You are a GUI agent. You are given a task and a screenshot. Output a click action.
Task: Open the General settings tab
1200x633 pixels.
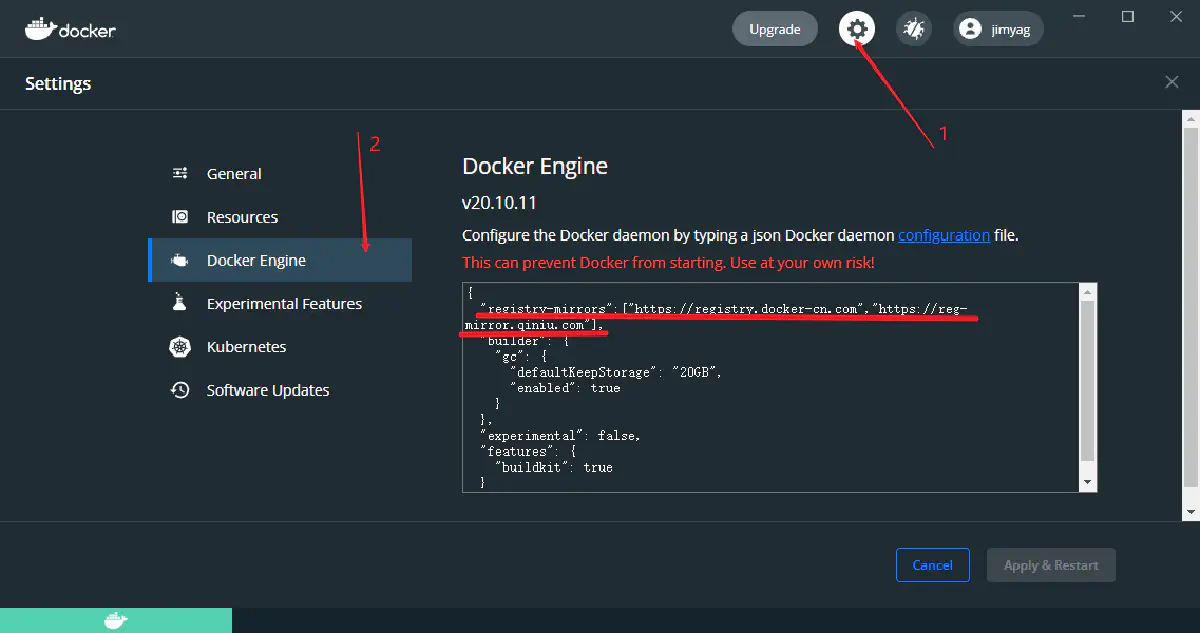[x=234, y=173]
